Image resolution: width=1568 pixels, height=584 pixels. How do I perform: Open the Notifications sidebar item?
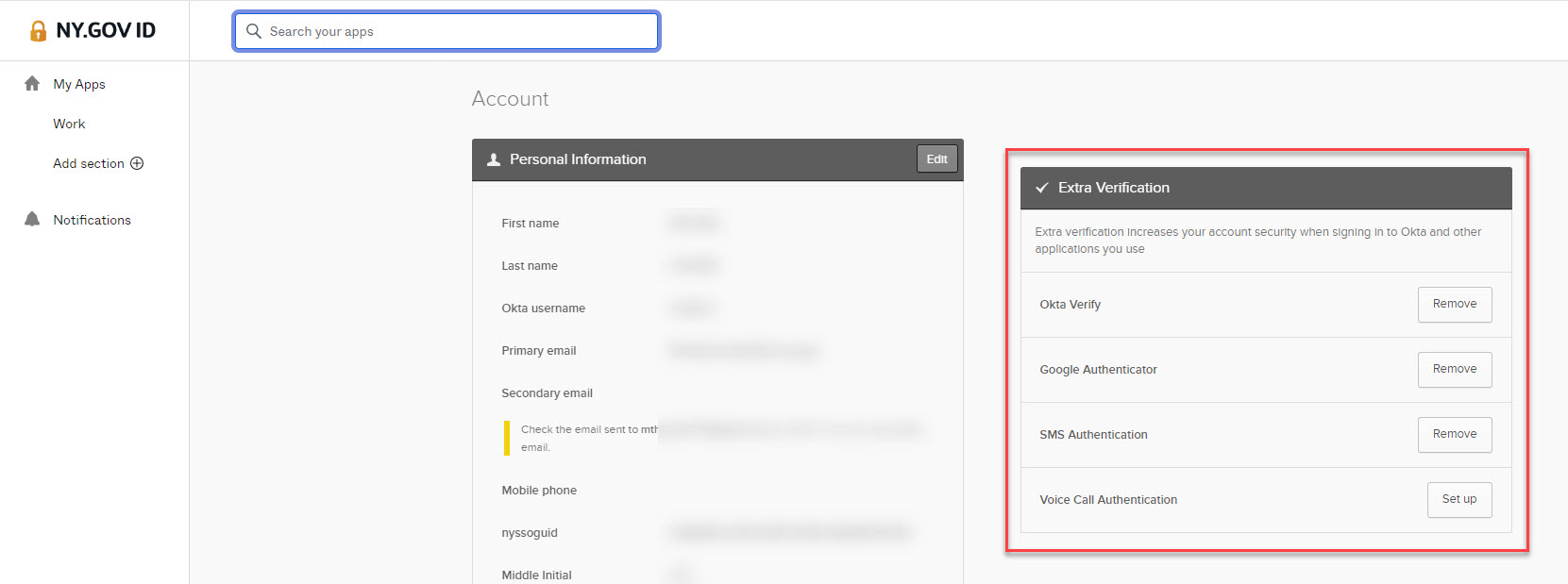pos(92,220)
